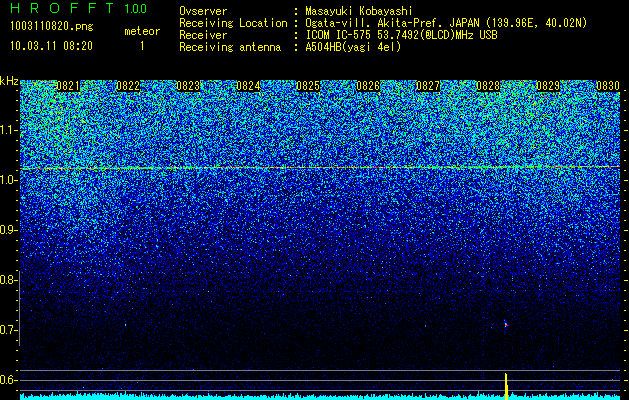
Task: Click the 0829 time marker label
Action: pos(548,86)
